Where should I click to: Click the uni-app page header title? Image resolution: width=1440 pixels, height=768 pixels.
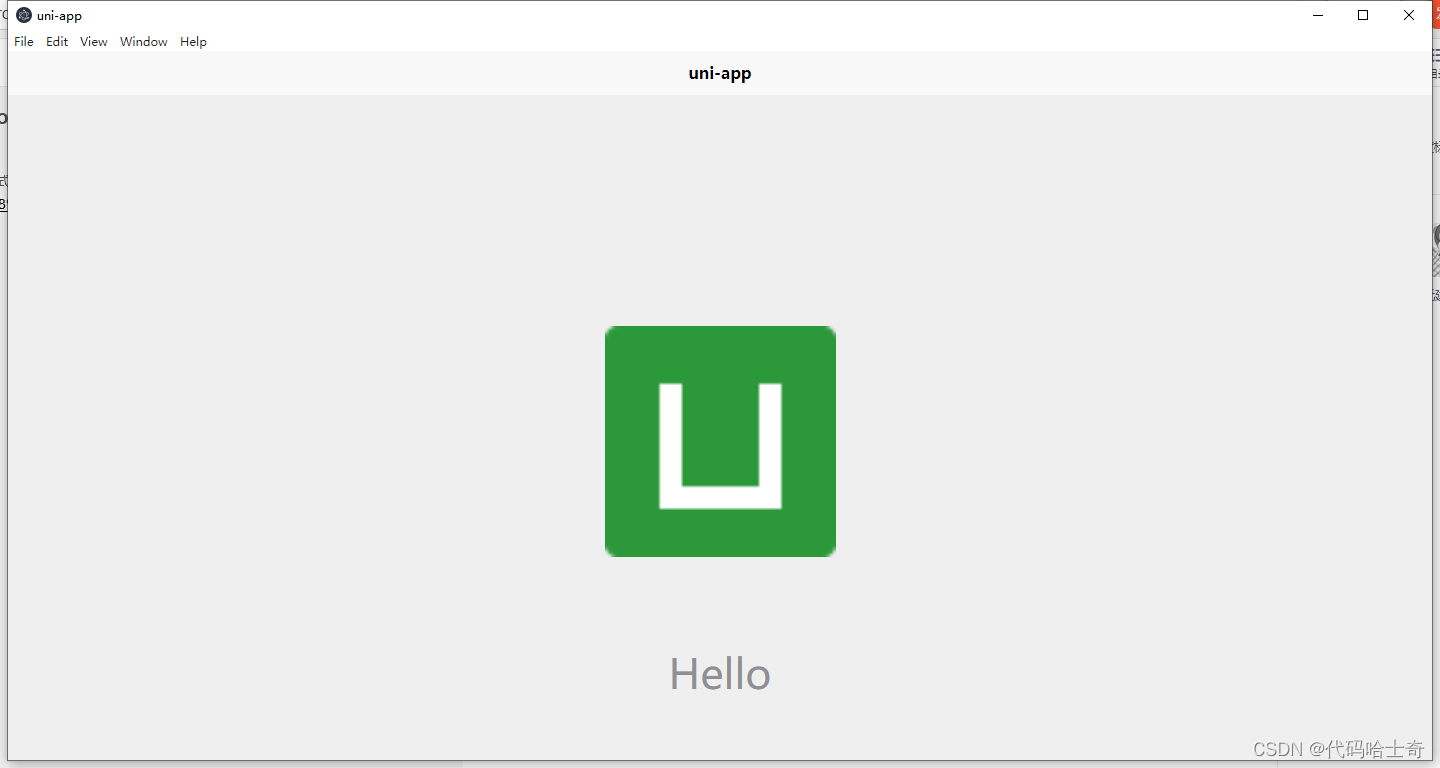pos(720,73)
